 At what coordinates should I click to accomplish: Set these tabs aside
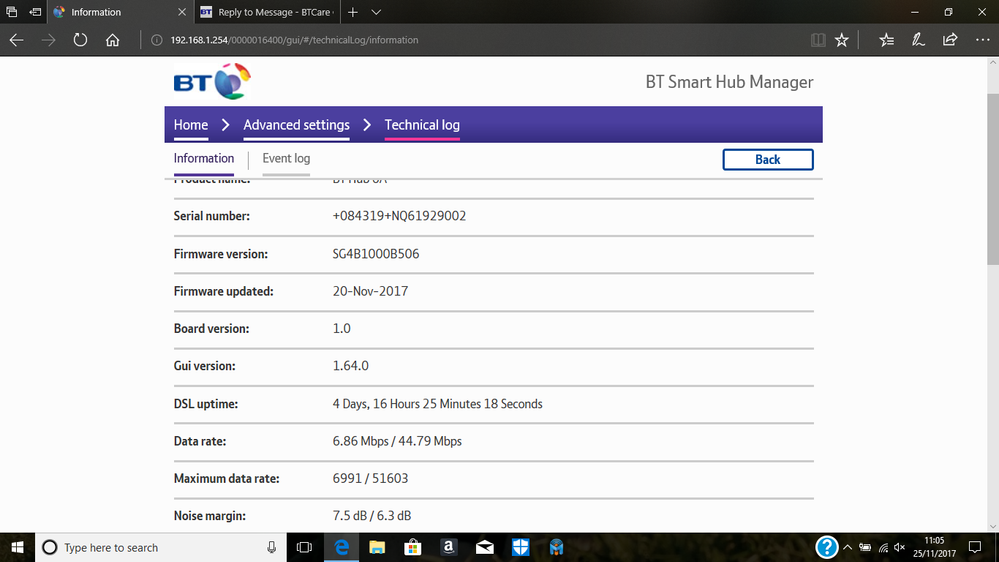click(35, 12)
